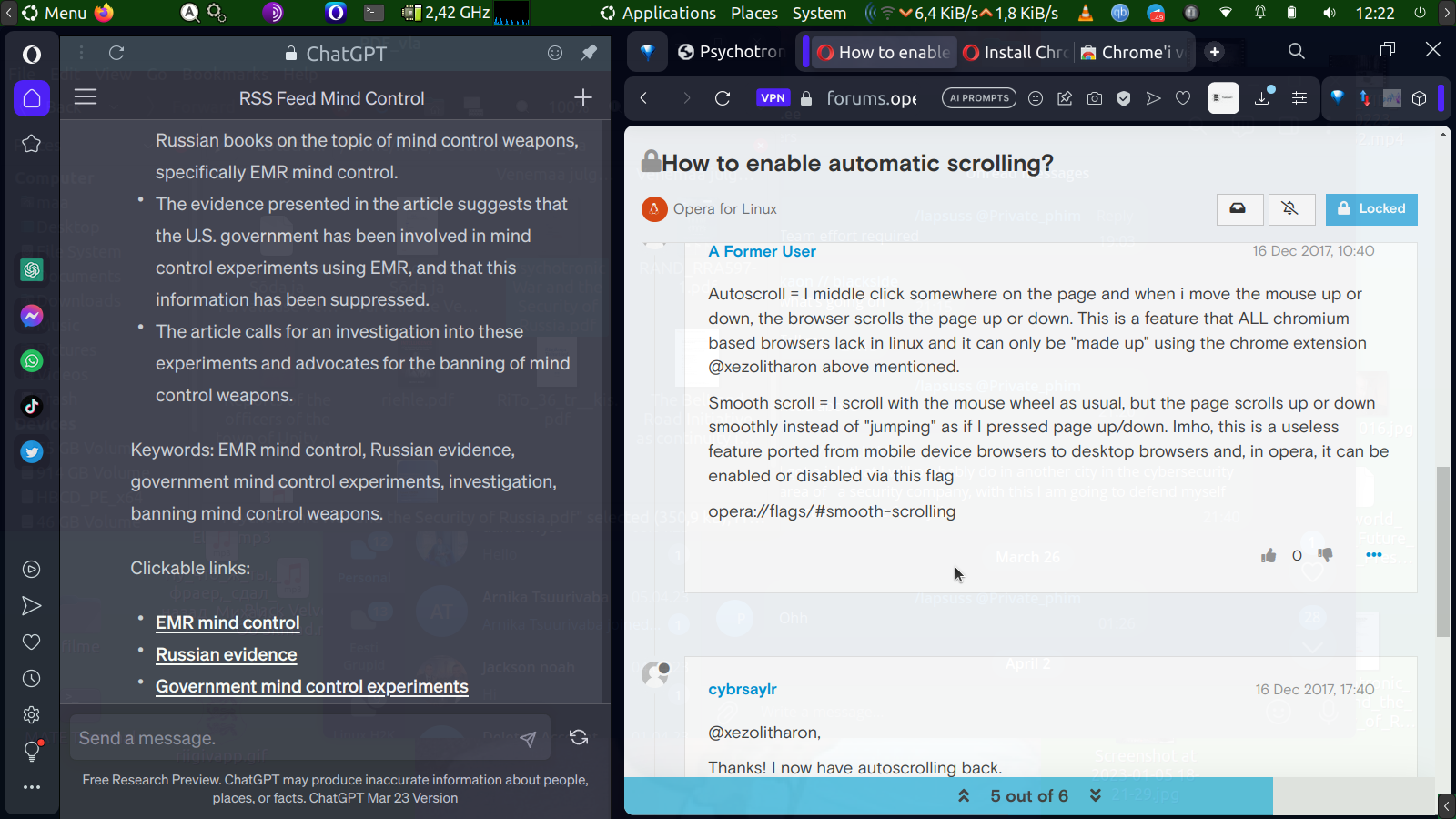This screenshot has width=1456, height=819.
Task: Switch to the 'Psychotron' tab
Action: (x=730, y=53)
